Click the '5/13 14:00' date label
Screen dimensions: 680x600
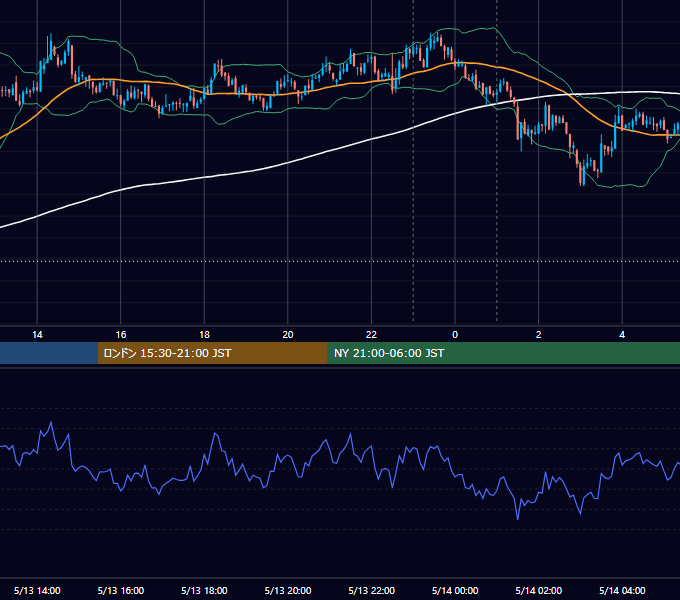click(x=37, y=590)
